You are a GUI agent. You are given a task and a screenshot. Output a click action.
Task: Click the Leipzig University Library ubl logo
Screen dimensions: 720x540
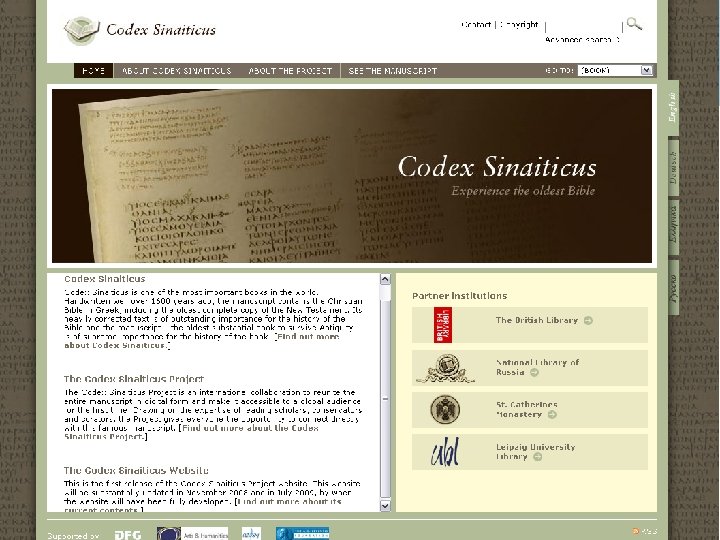(444, 451)
